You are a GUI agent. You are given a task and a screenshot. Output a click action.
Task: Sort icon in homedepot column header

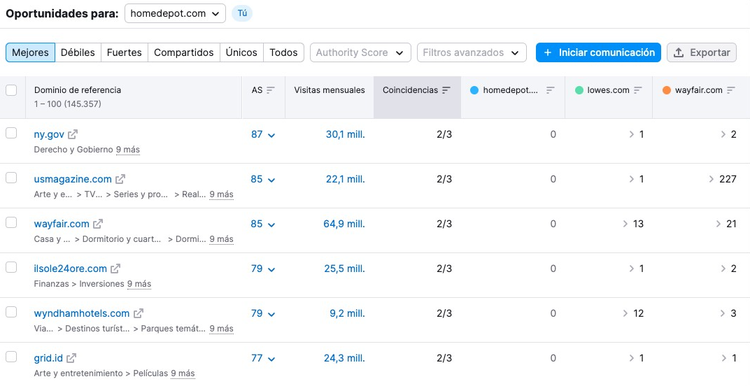[x=550, y=90]
